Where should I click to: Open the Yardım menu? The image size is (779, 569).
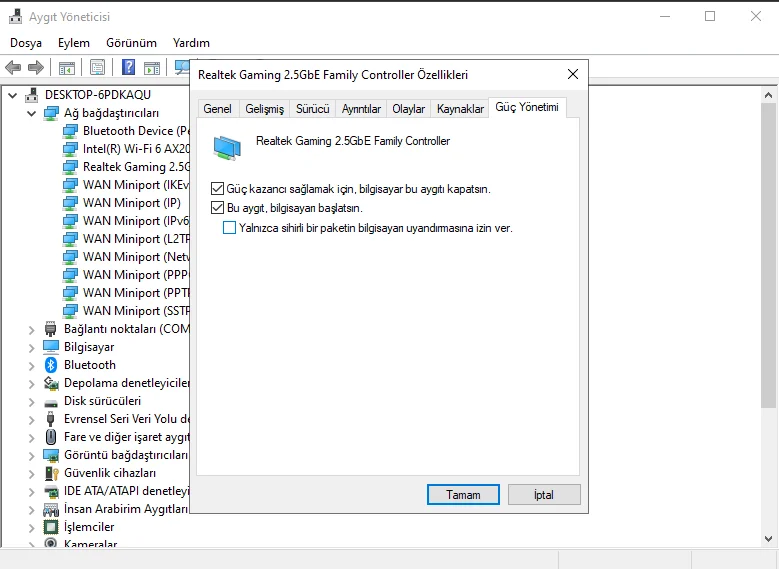click(191, 43)
